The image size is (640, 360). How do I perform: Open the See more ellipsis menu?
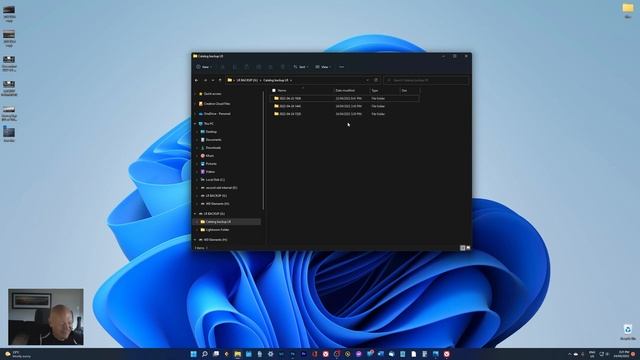[x=341, y=67]
